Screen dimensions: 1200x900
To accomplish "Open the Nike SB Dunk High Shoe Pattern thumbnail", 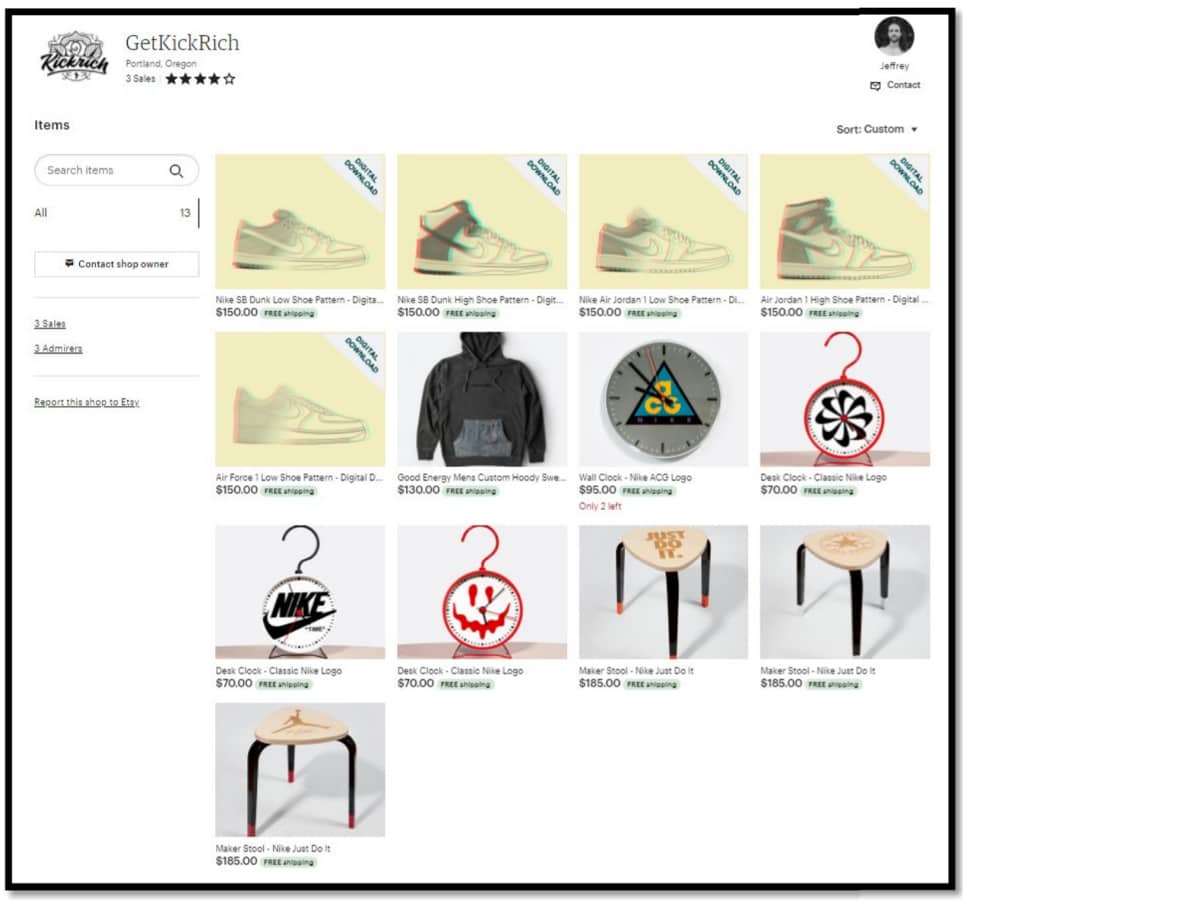I will click(x=482, y=221).
